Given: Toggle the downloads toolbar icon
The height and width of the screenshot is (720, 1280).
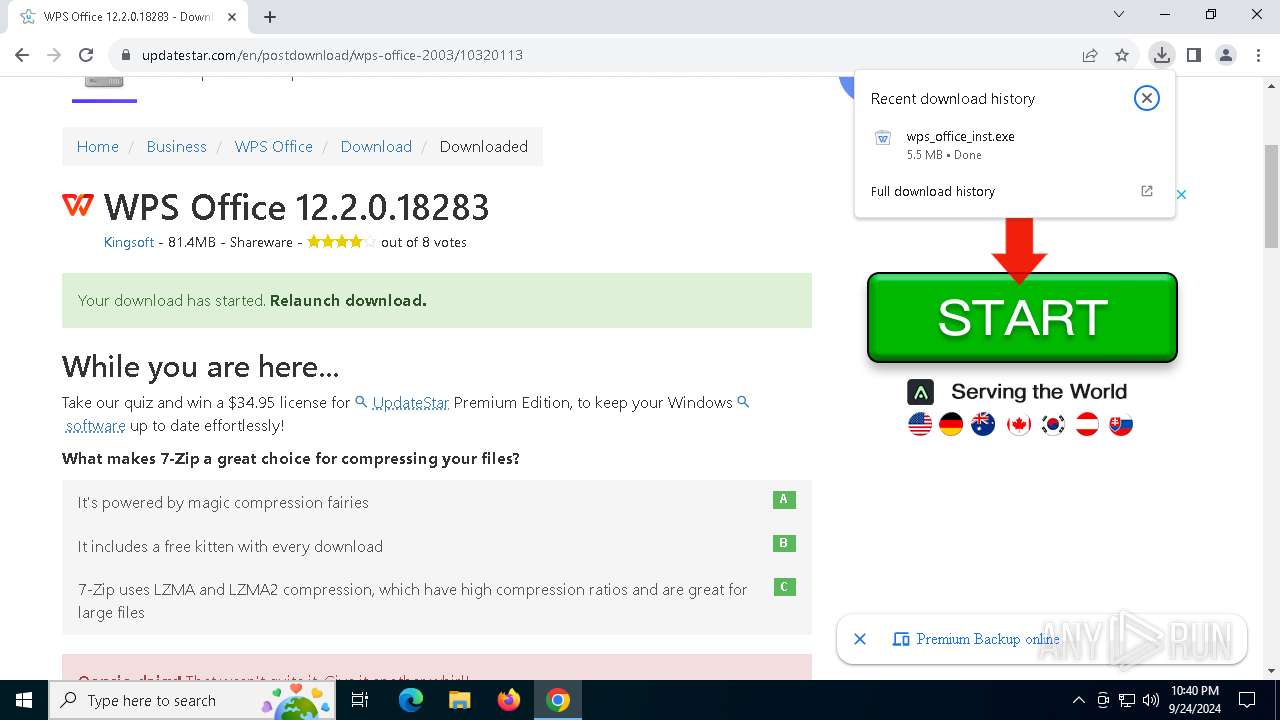Looking at the screenshot, I should pyautogui.click(x=1161, y=55).
